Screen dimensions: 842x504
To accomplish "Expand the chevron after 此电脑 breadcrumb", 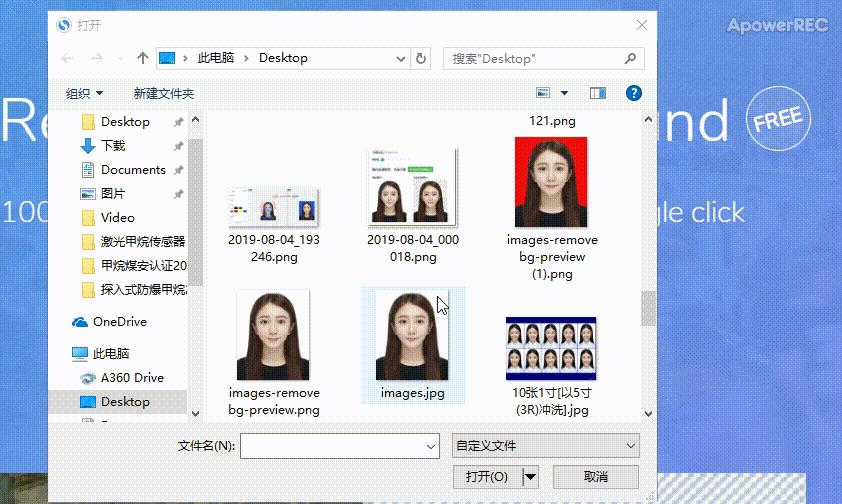I will point(246,58).
